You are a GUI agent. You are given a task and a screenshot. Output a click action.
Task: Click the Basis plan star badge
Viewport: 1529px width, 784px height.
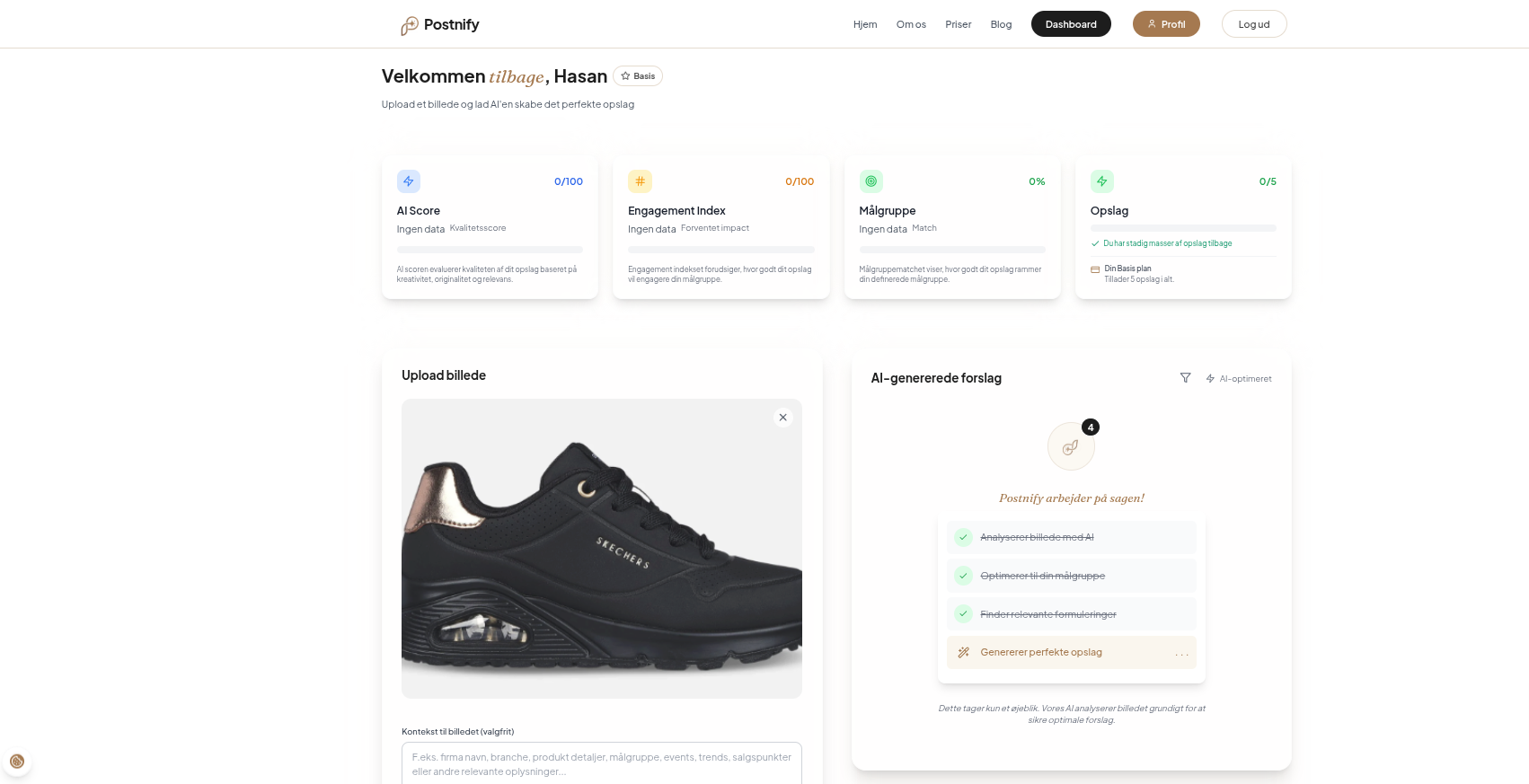coord(638,76)
